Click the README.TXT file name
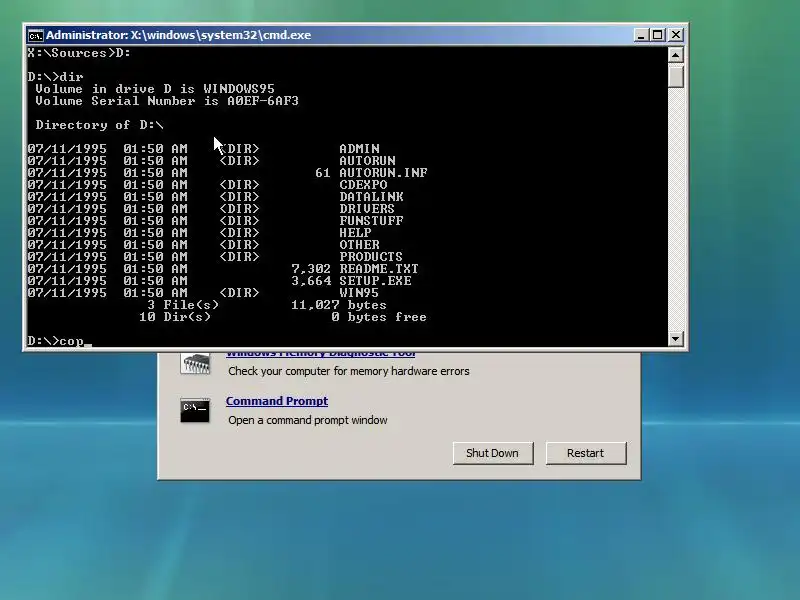800x600 pixels. click(x=379, y=269)
